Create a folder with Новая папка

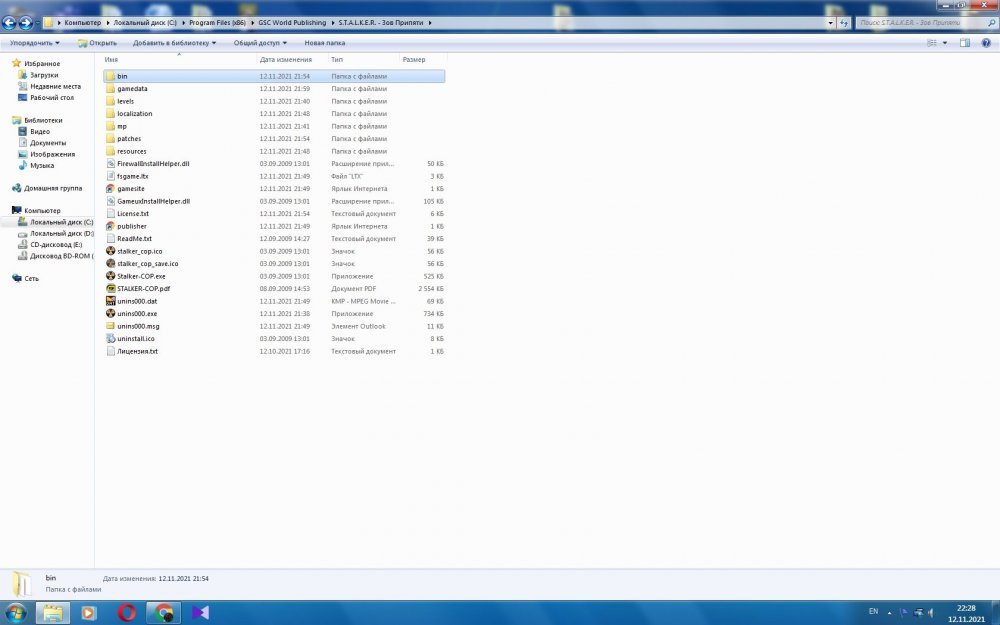click(x=325, y=43)
